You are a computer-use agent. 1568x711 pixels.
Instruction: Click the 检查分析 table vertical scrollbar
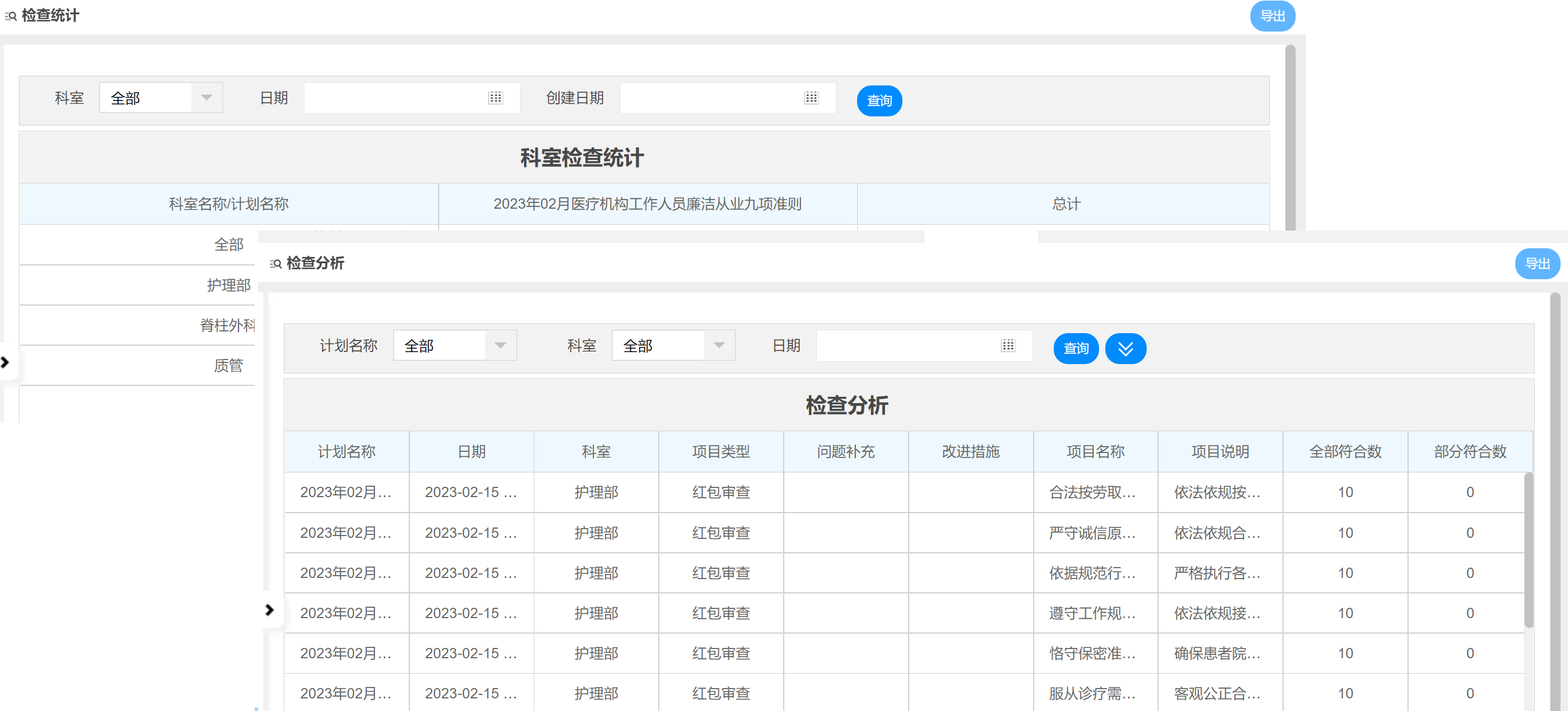(1528, 550)
